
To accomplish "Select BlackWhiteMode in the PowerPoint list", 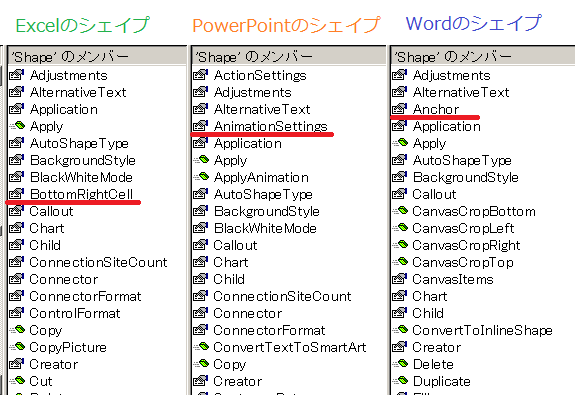I will pyautogui.click(x=265, y=228).
